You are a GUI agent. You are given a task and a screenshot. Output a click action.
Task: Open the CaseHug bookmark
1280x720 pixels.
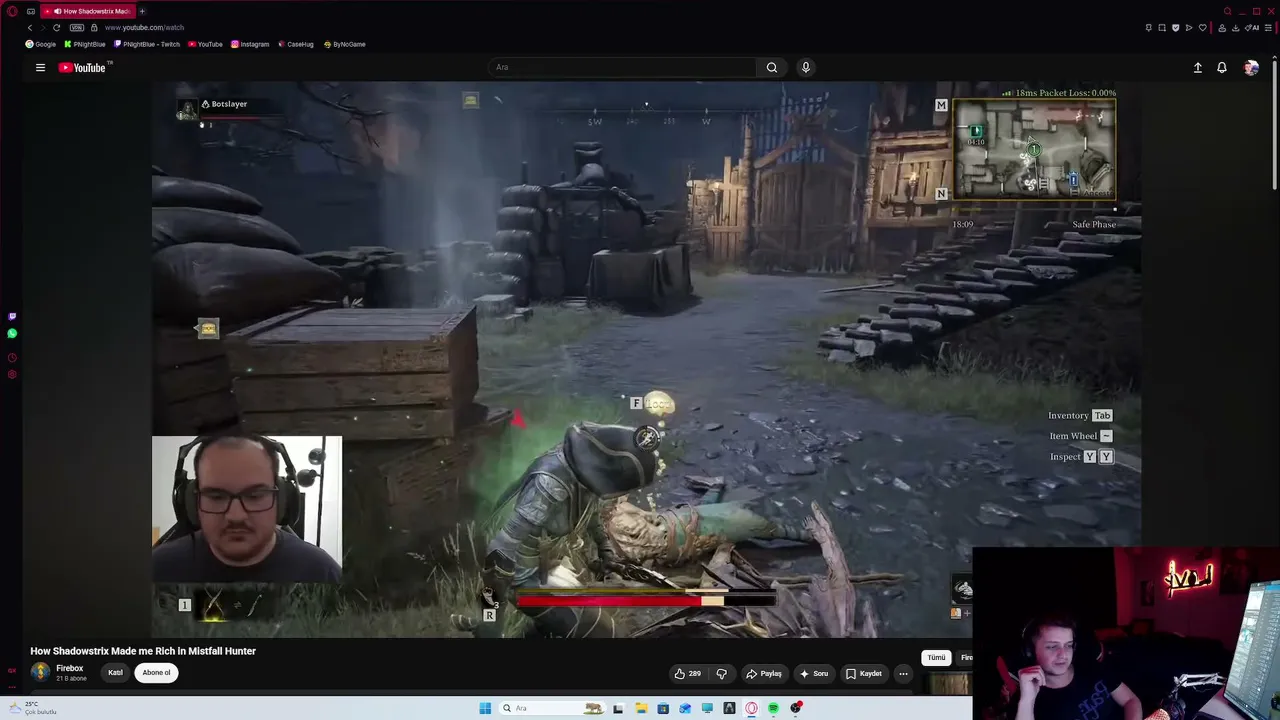[296, 44]
